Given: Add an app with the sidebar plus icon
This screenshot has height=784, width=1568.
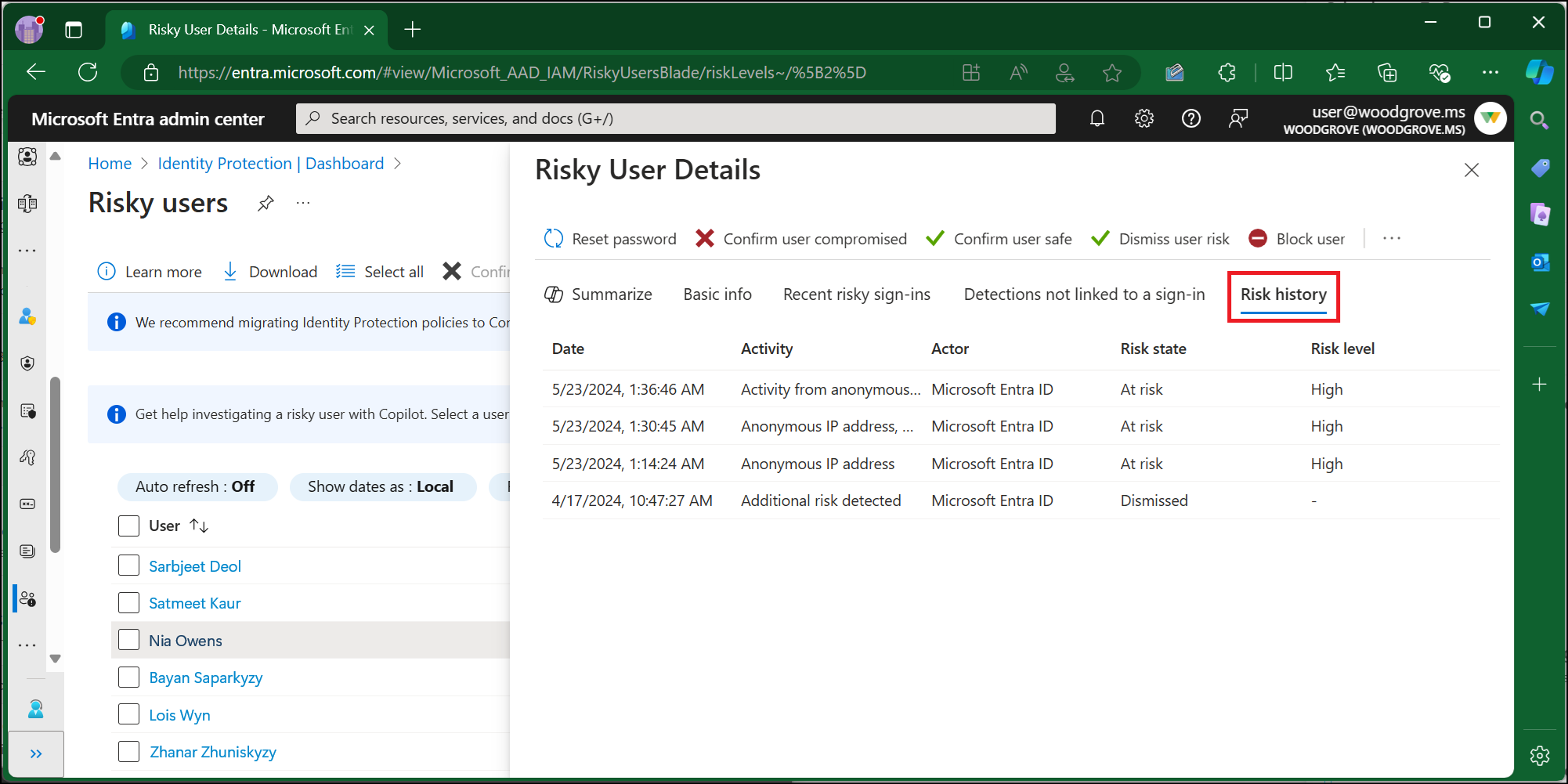Looking at the screenshot, I should pyautogui.click(x=1540, y=385).
